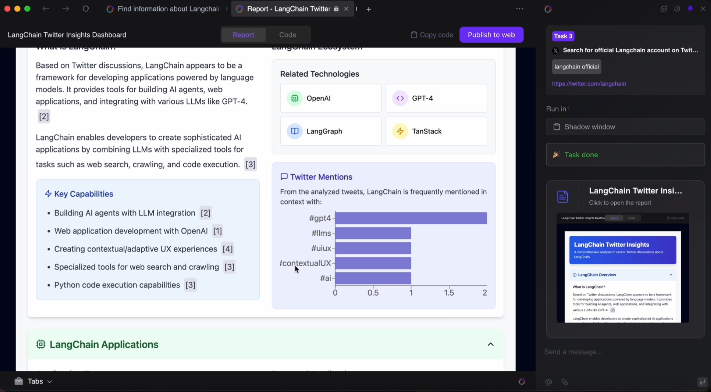This screenshot has width=711, height=392.
Task: Click the reload page icon
Action: point(86,9)
